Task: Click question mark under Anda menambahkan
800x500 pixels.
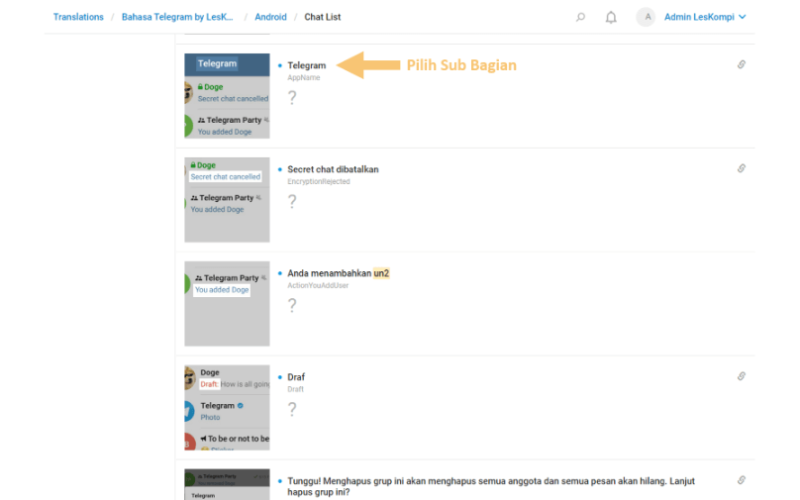Action: tap(292, 306)
